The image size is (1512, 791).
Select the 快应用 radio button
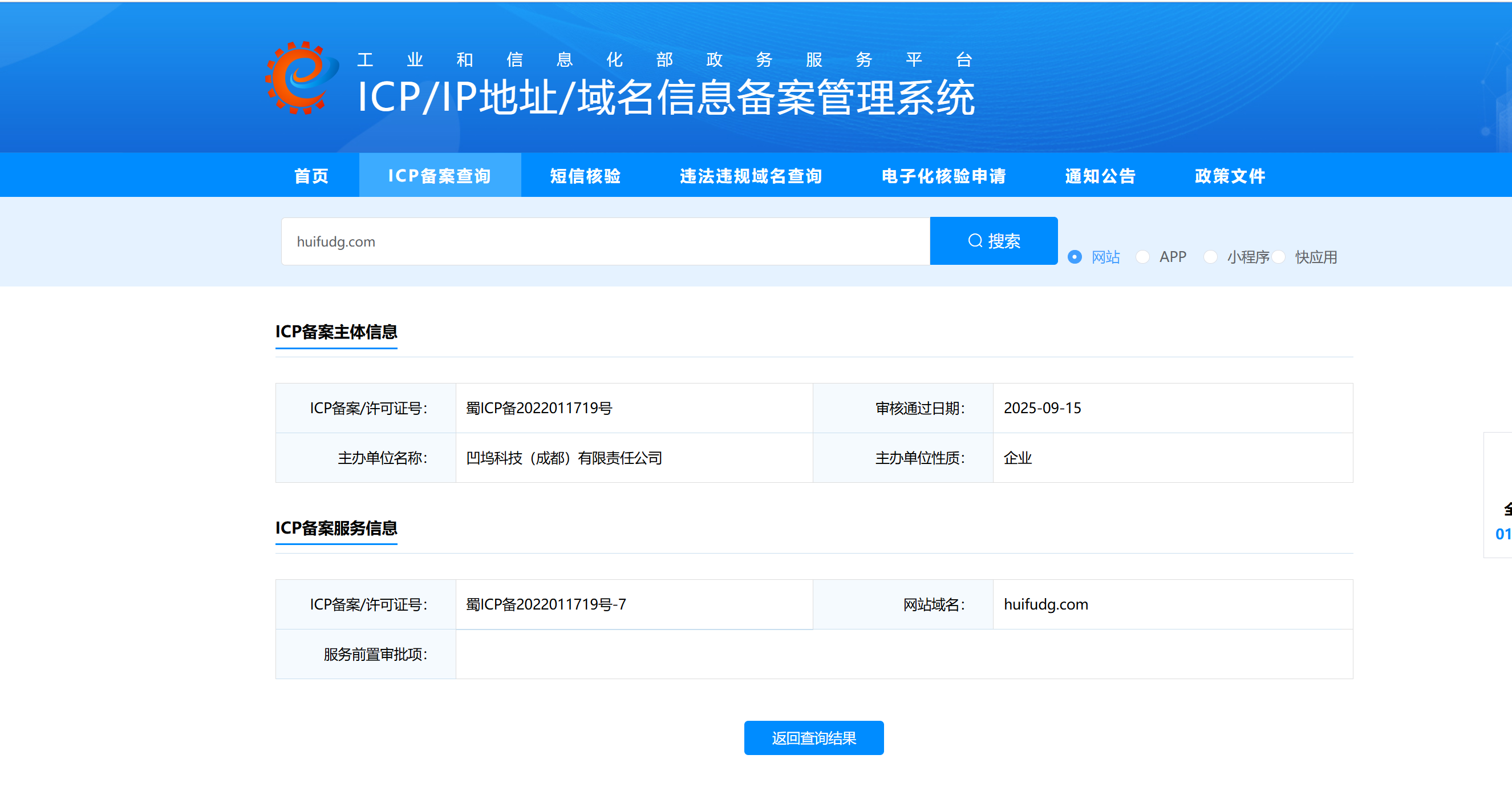click(1279, 257)
